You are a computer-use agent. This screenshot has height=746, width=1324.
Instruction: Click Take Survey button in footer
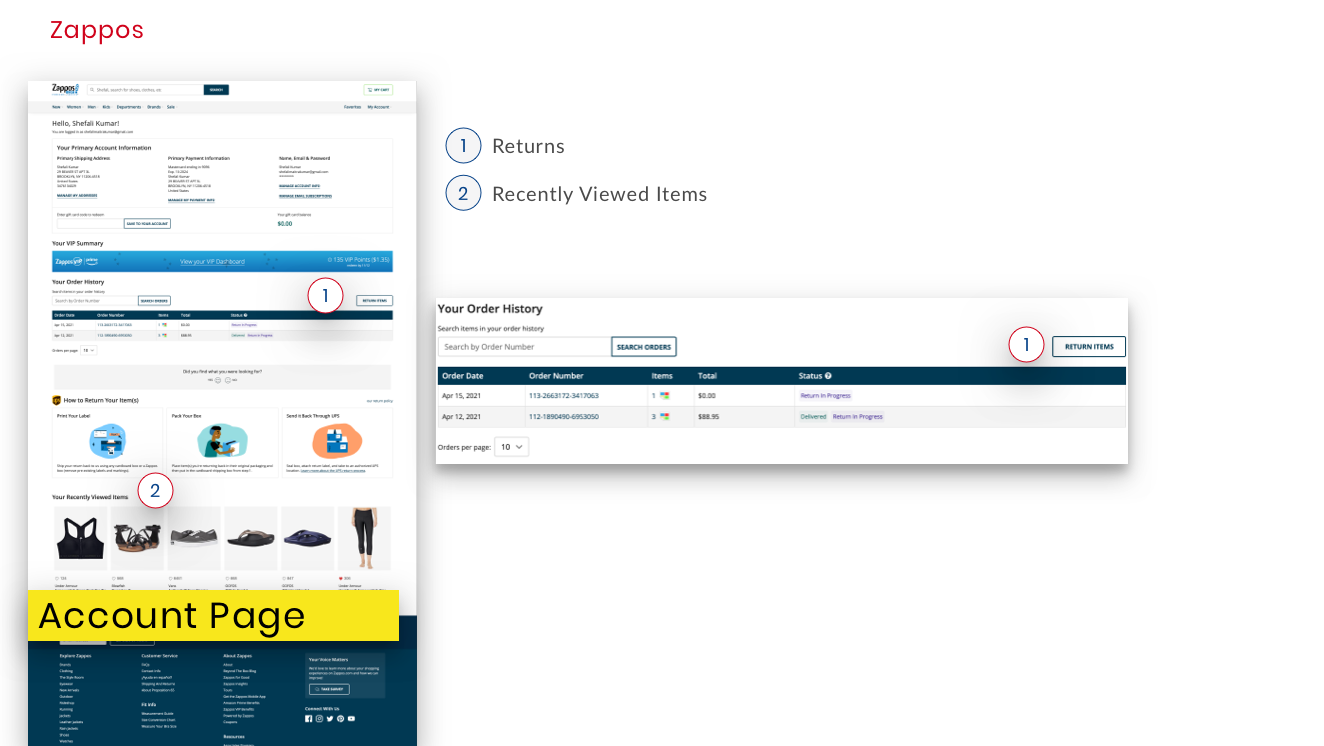329,689
